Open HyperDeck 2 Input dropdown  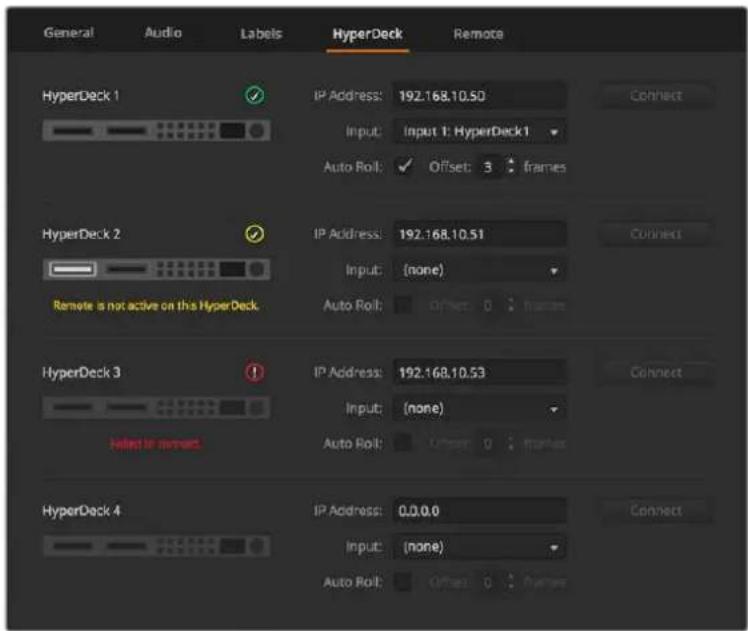point(479,270)
